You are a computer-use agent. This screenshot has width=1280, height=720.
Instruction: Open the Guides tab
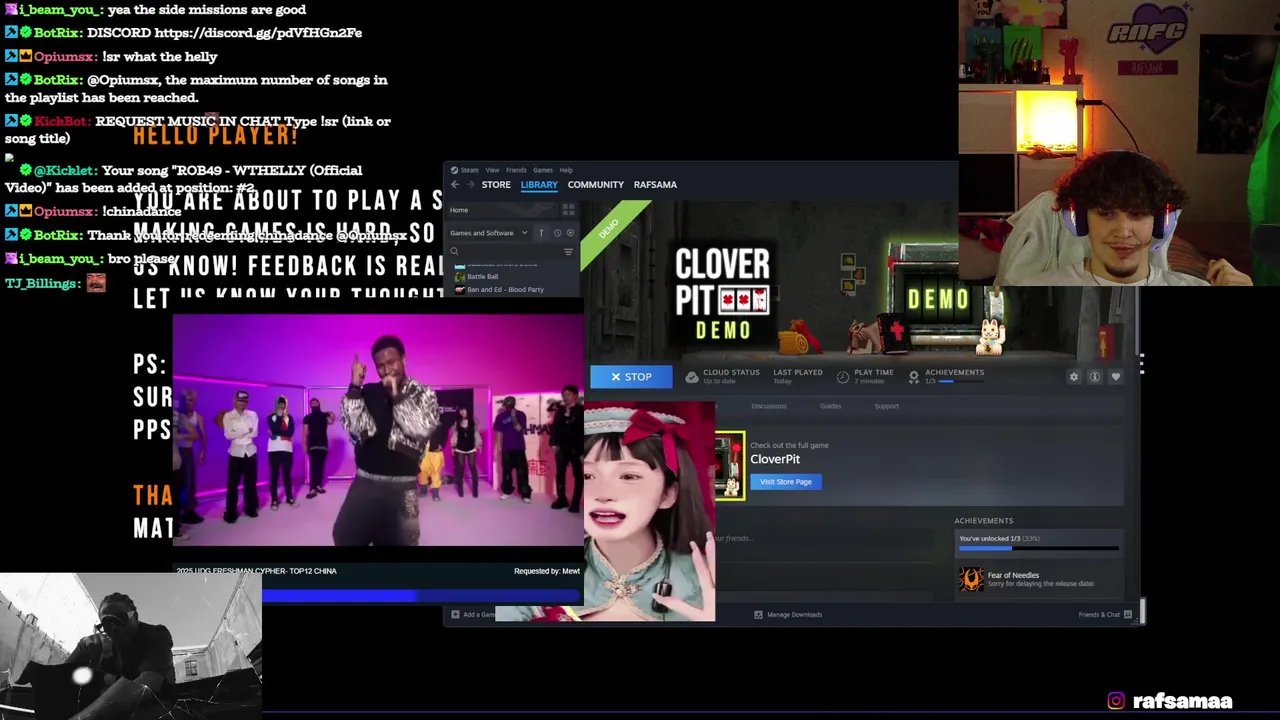coord(831,406)
